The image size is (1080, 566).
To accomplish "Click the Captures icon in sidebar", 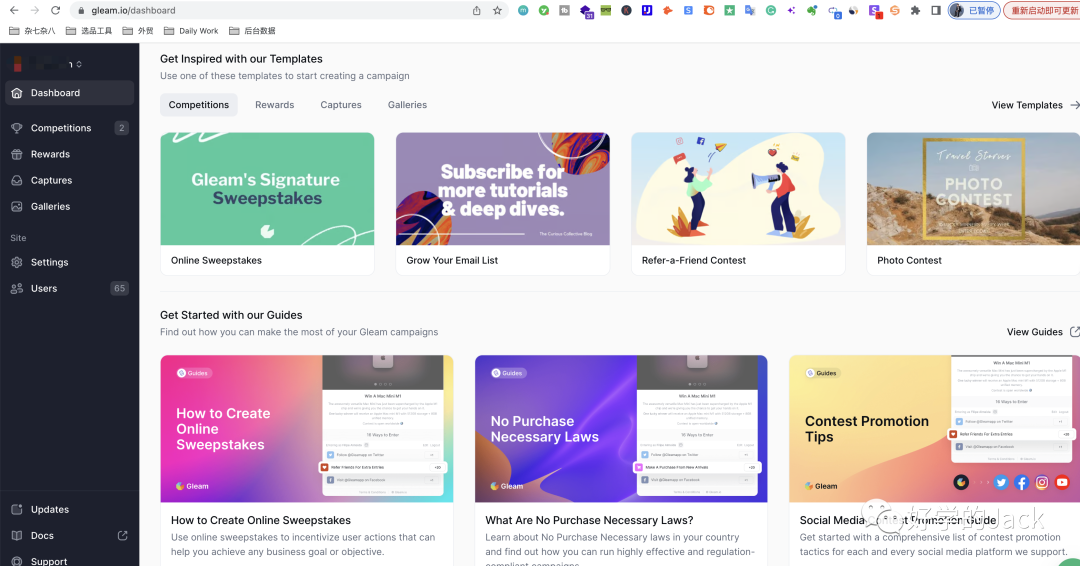I will 17,180.
